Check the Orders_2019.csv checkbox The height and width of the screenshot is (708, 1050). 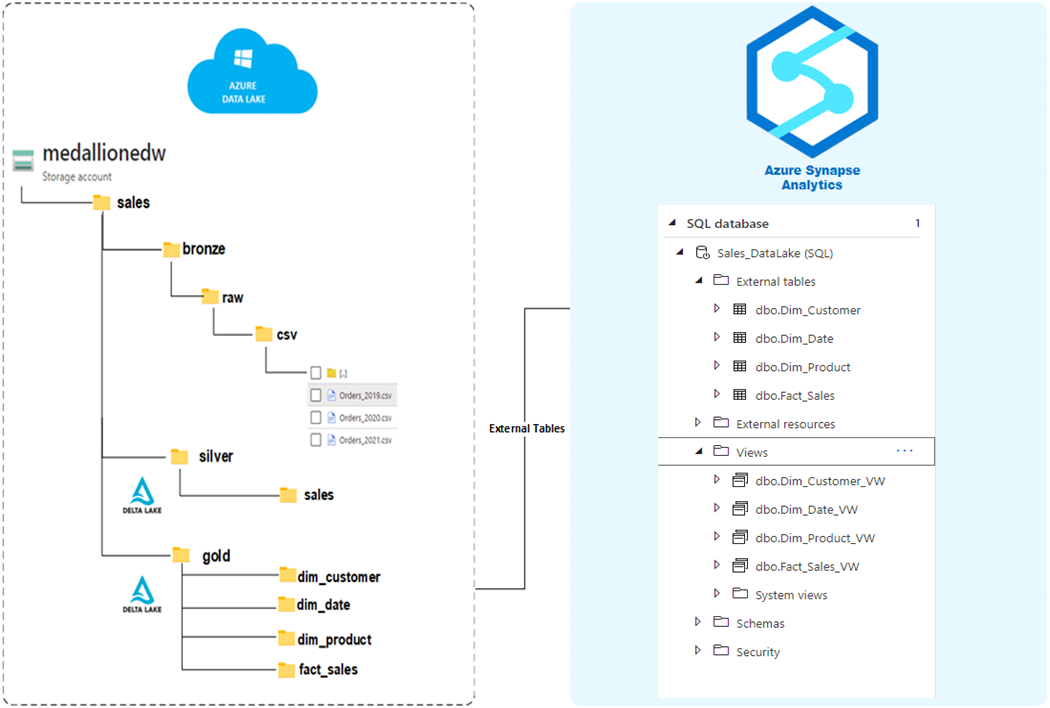315,395
